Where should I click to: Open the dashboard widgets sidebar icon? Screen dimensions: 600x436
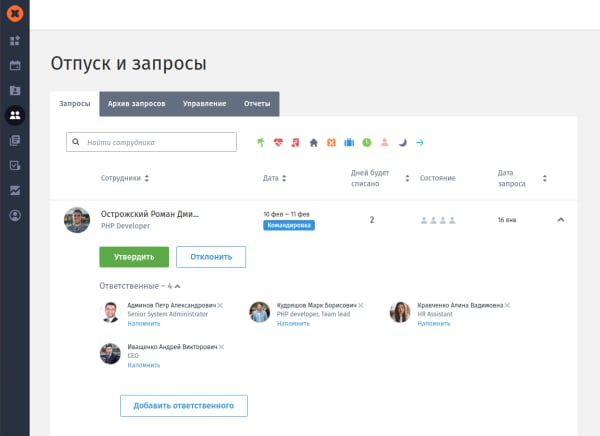pyautogui.click(x=15, y=41)
